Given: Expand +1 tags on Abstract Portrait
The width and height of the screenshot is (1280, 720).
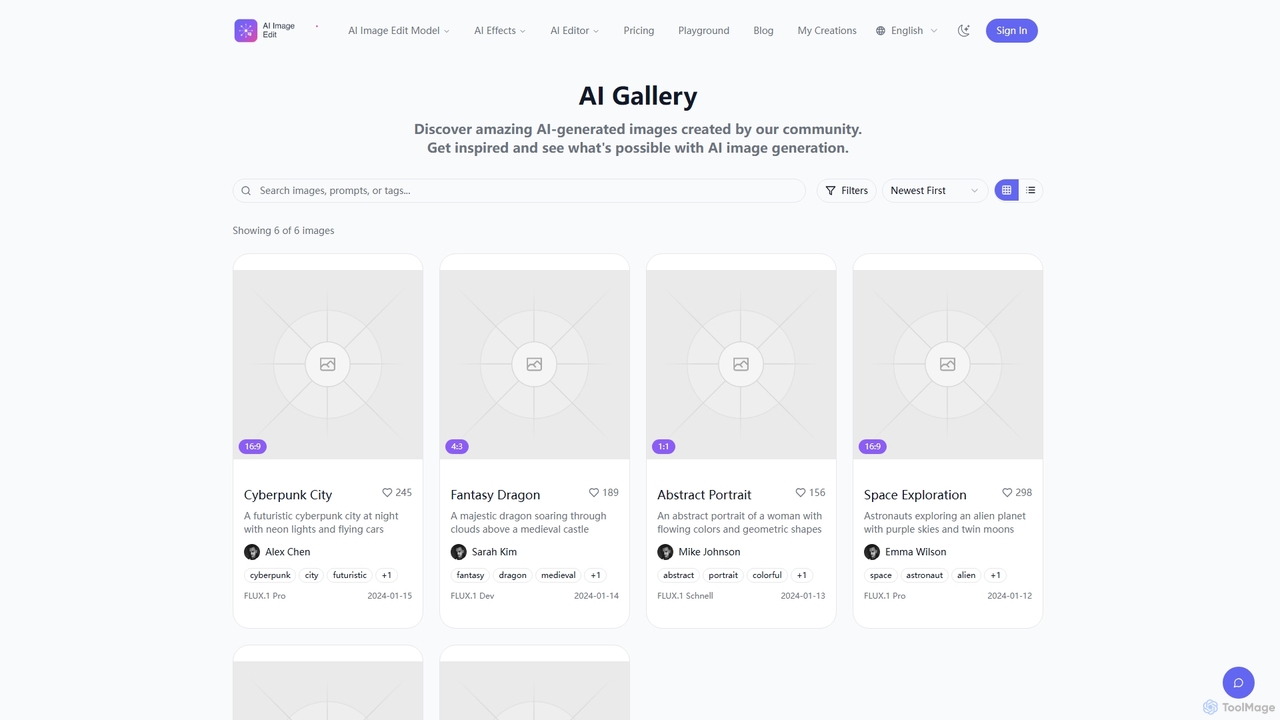Looking at the screenshot, I should (x=802, y=575).
